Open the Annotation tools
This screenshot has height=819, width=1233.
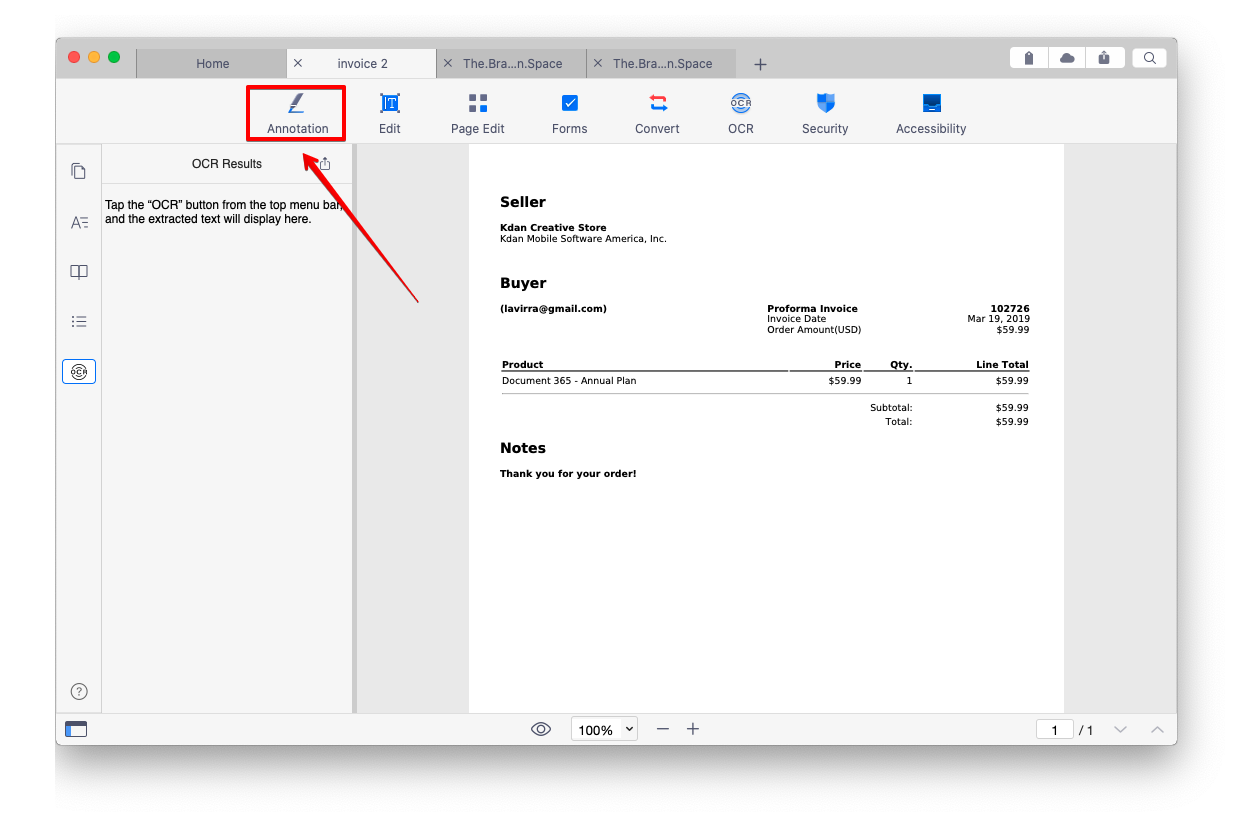(297, 113)
